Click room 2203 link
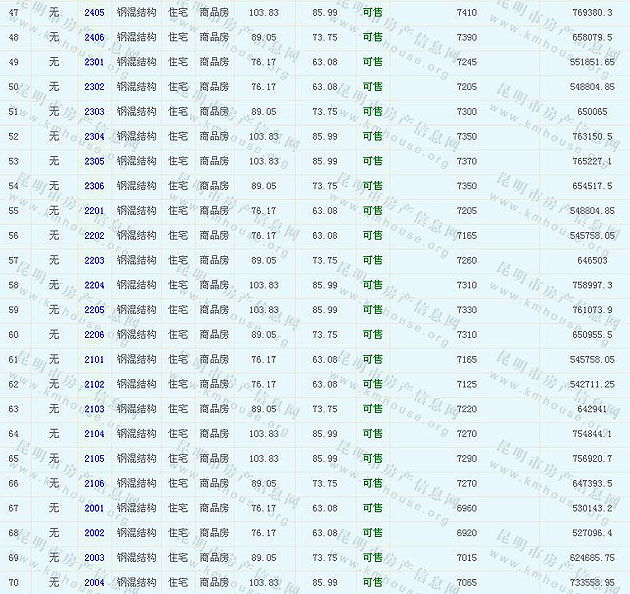This screenshot has width=630, height=594. pos(94,260)
